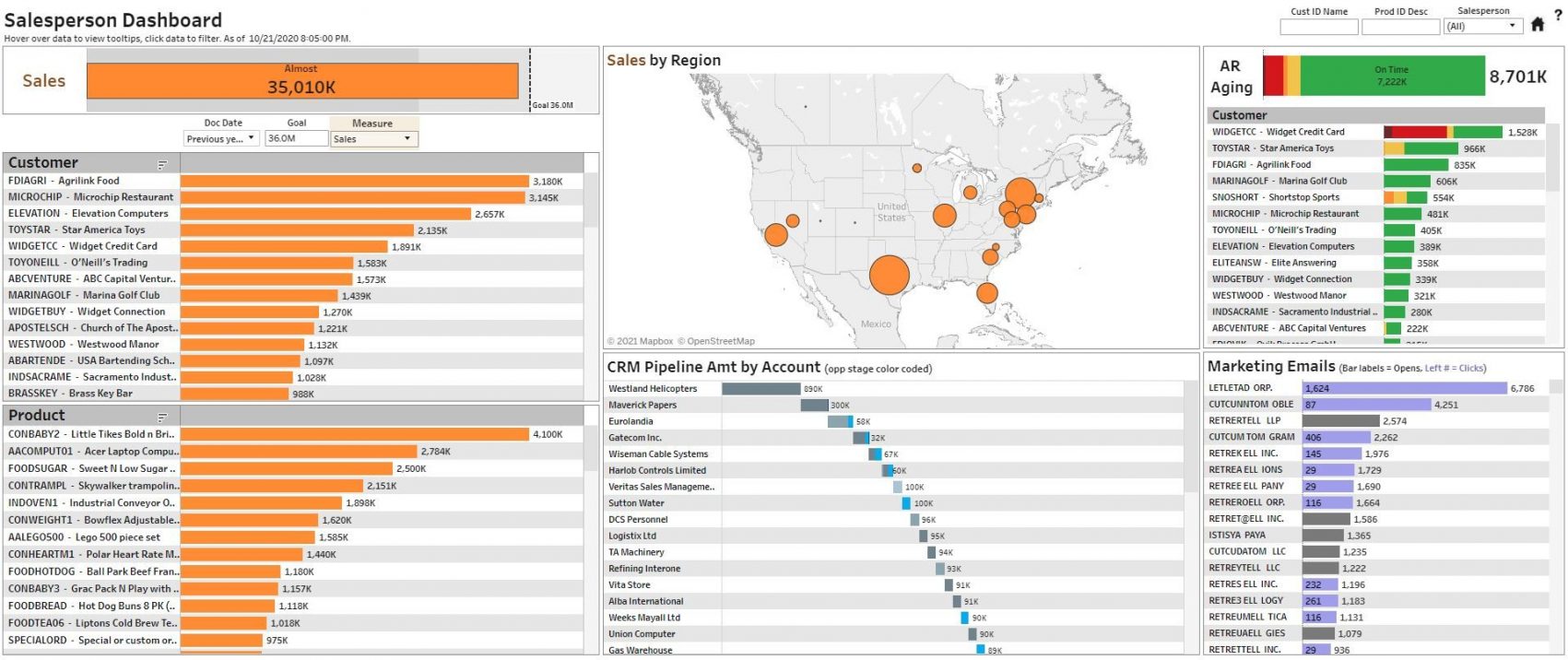This screenshot has height=660, width=1568.
Task: Select product CONBABY2 - Little Tikes Bold n Bri..
Action: [293, 434]
